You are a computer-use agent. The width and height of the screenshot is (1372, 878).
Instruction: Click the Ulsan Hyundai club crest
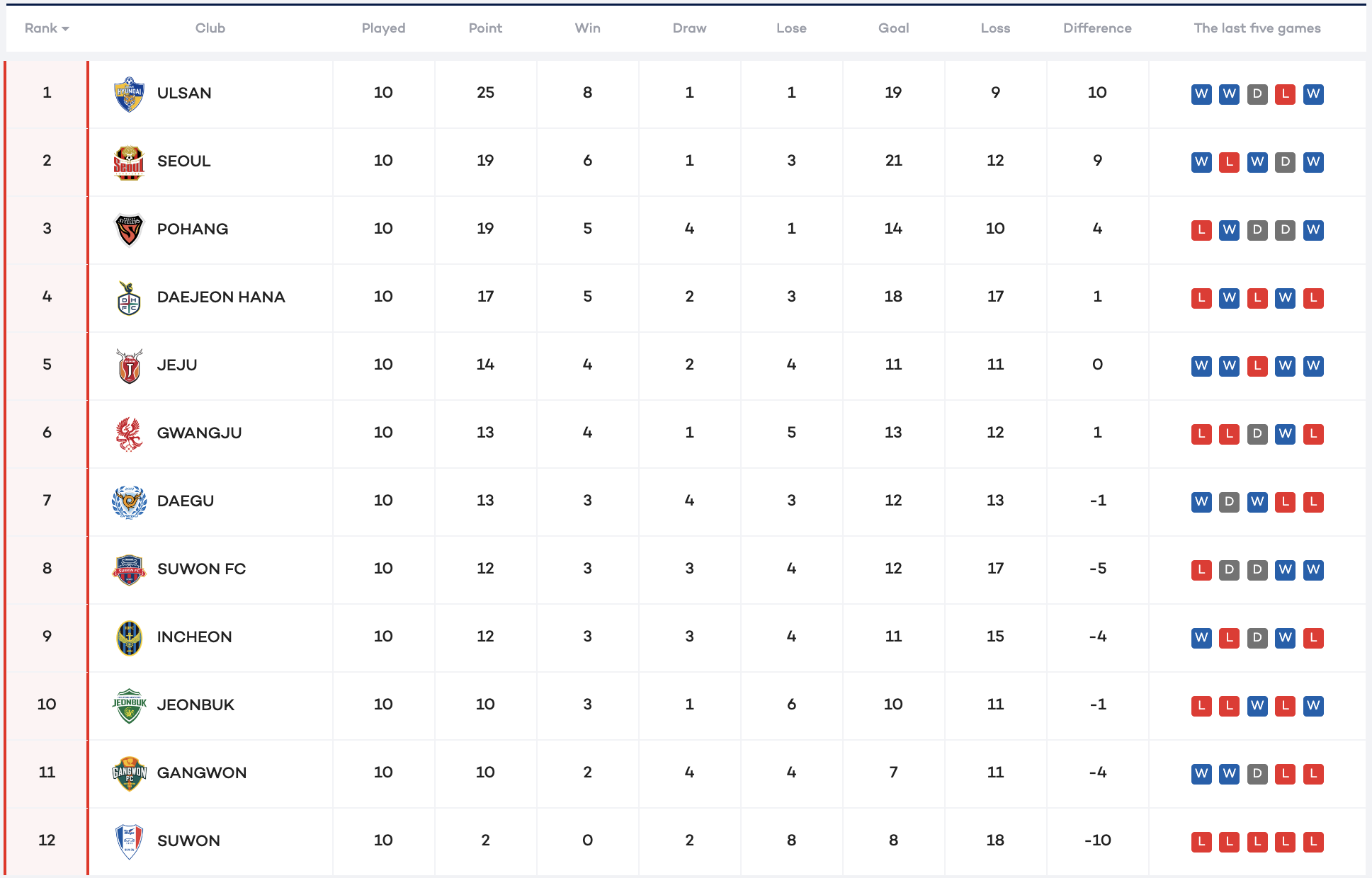click(129, 93)
